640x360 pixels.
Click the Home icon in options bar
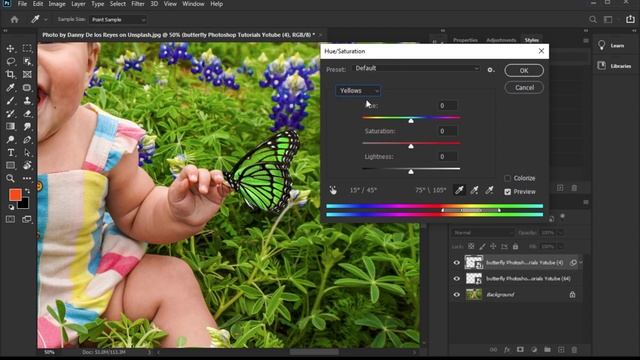[15, 20]
